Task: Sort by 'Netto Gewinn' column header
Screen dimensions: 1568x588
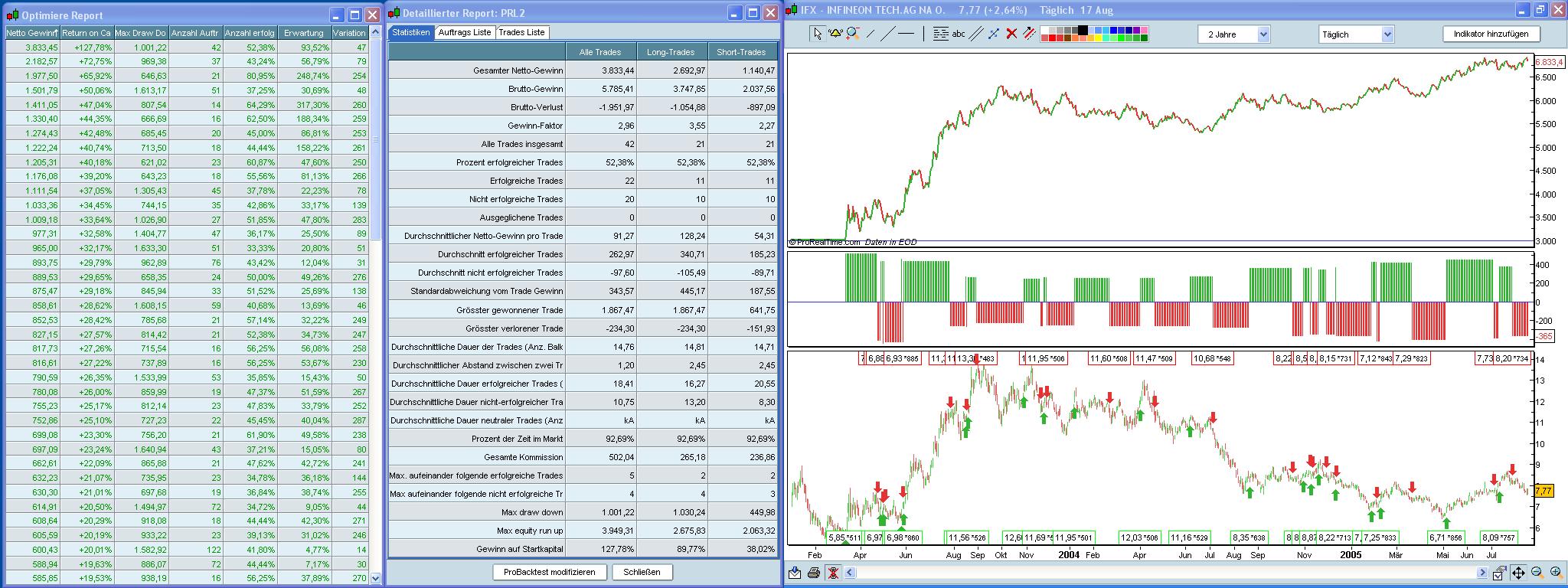Action: 32,33
